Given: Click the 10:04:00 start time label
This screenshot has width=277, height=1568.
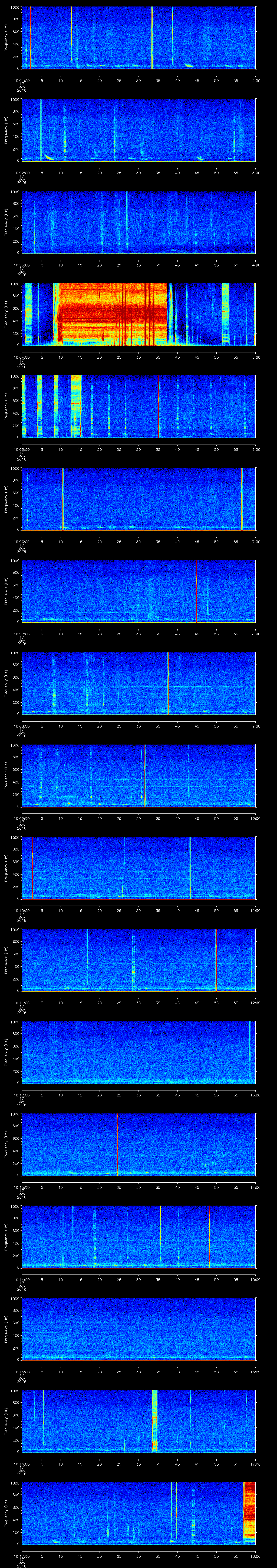Looking at the screenshot, I should pyautogui.click(x=21, y=357).
